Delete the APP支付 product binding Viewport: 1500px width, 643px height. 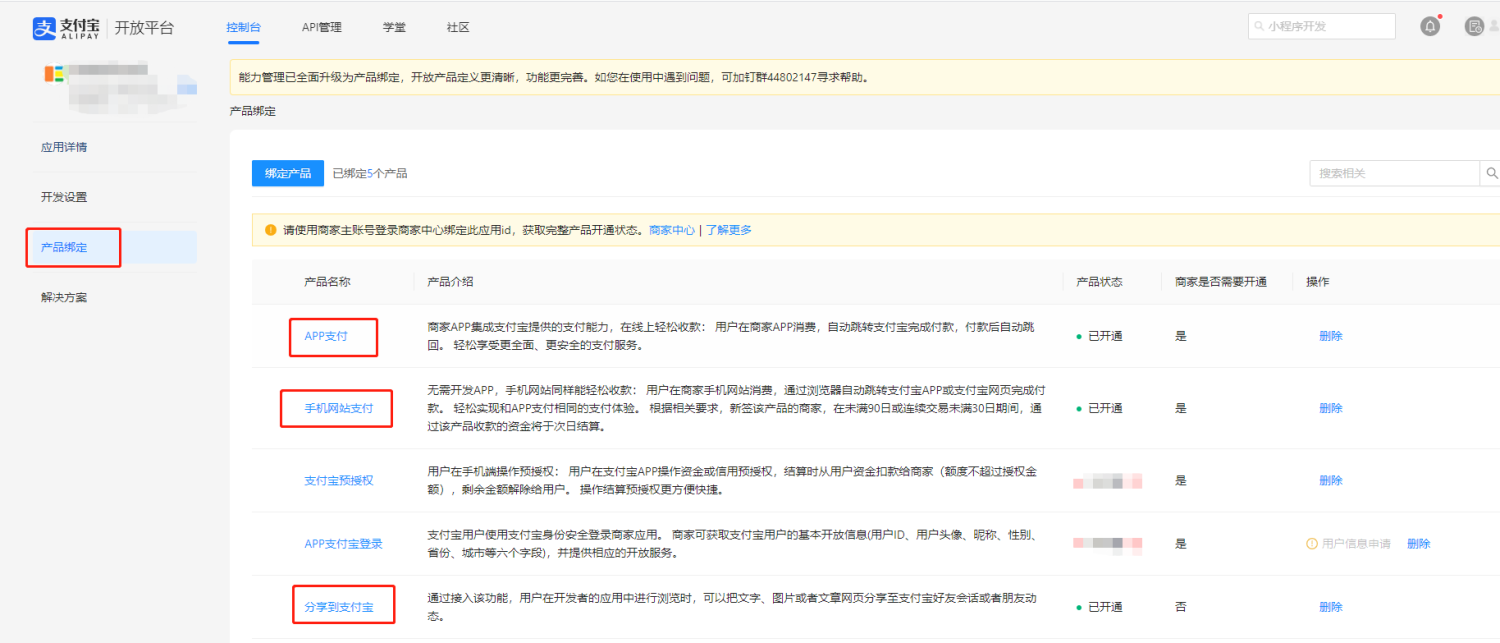click(x=1331, y=336)
